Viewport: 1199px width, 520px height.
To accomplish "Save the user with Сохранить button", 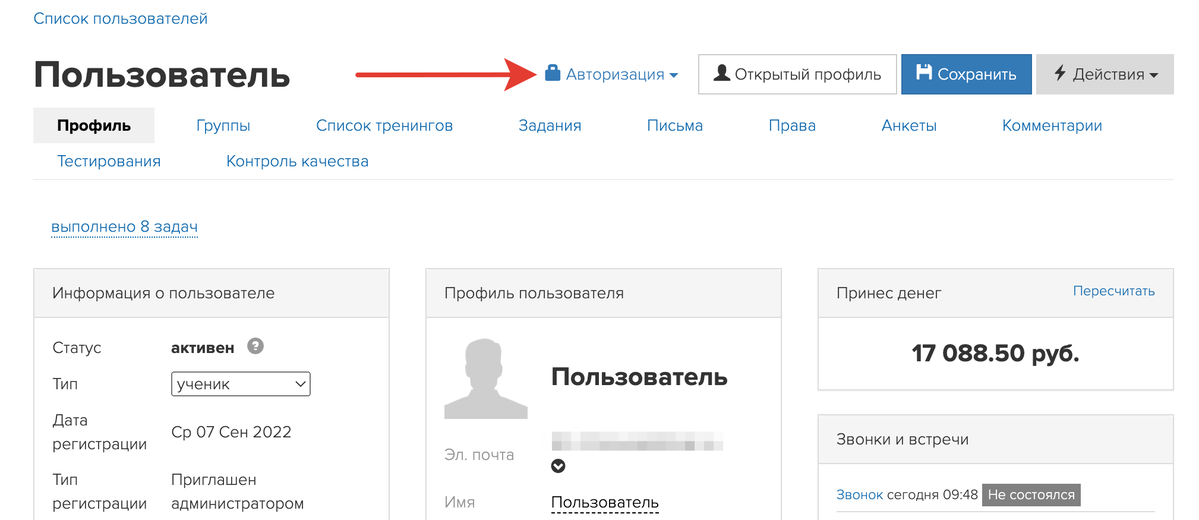I will (x=967, y=74).
